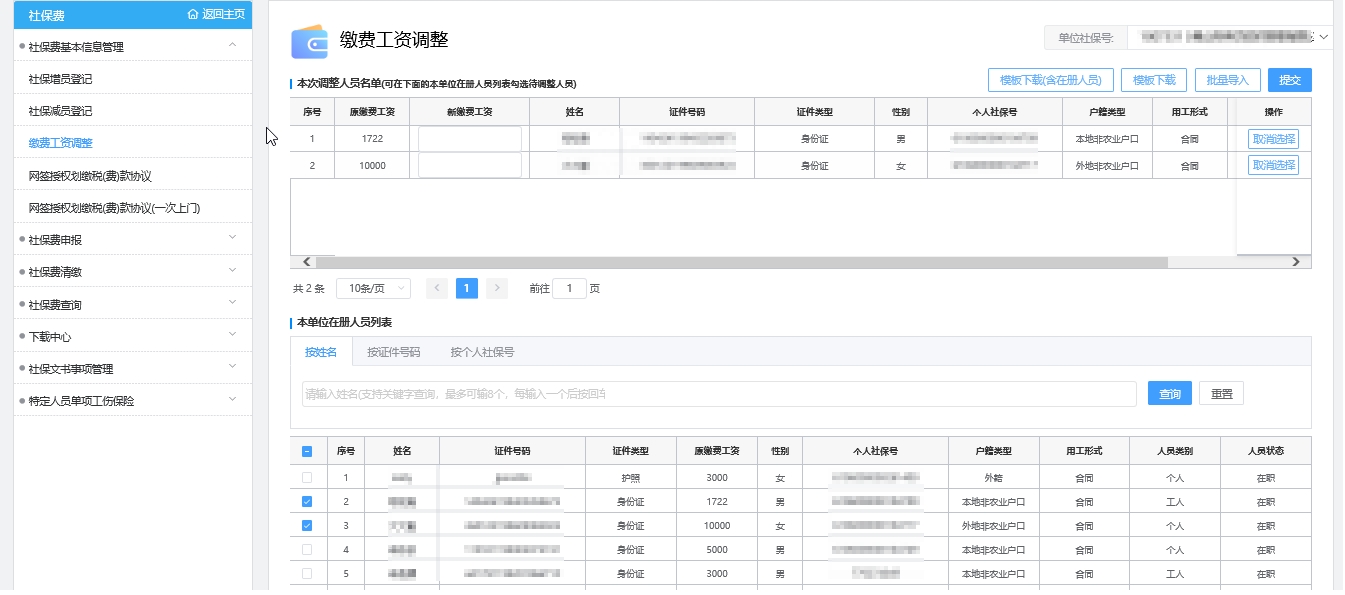Switch to the 按证件号码 tab
This screenshot has height=595, width=1345.
pyautogui.click(x=393, y=352)
